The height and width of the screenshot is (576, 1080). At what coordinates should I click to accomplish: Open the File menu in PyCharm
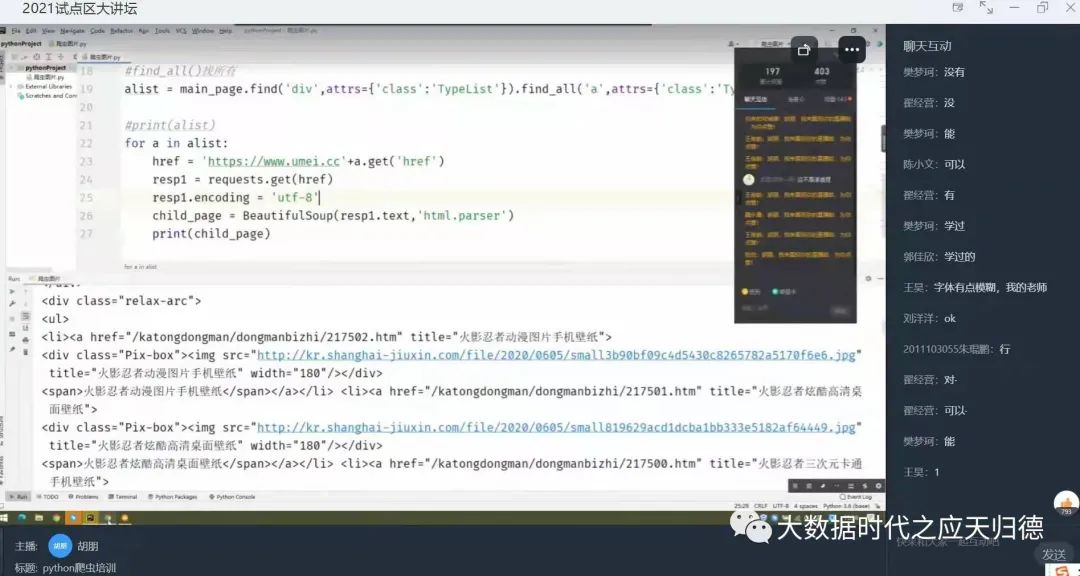tap(16, 31)
